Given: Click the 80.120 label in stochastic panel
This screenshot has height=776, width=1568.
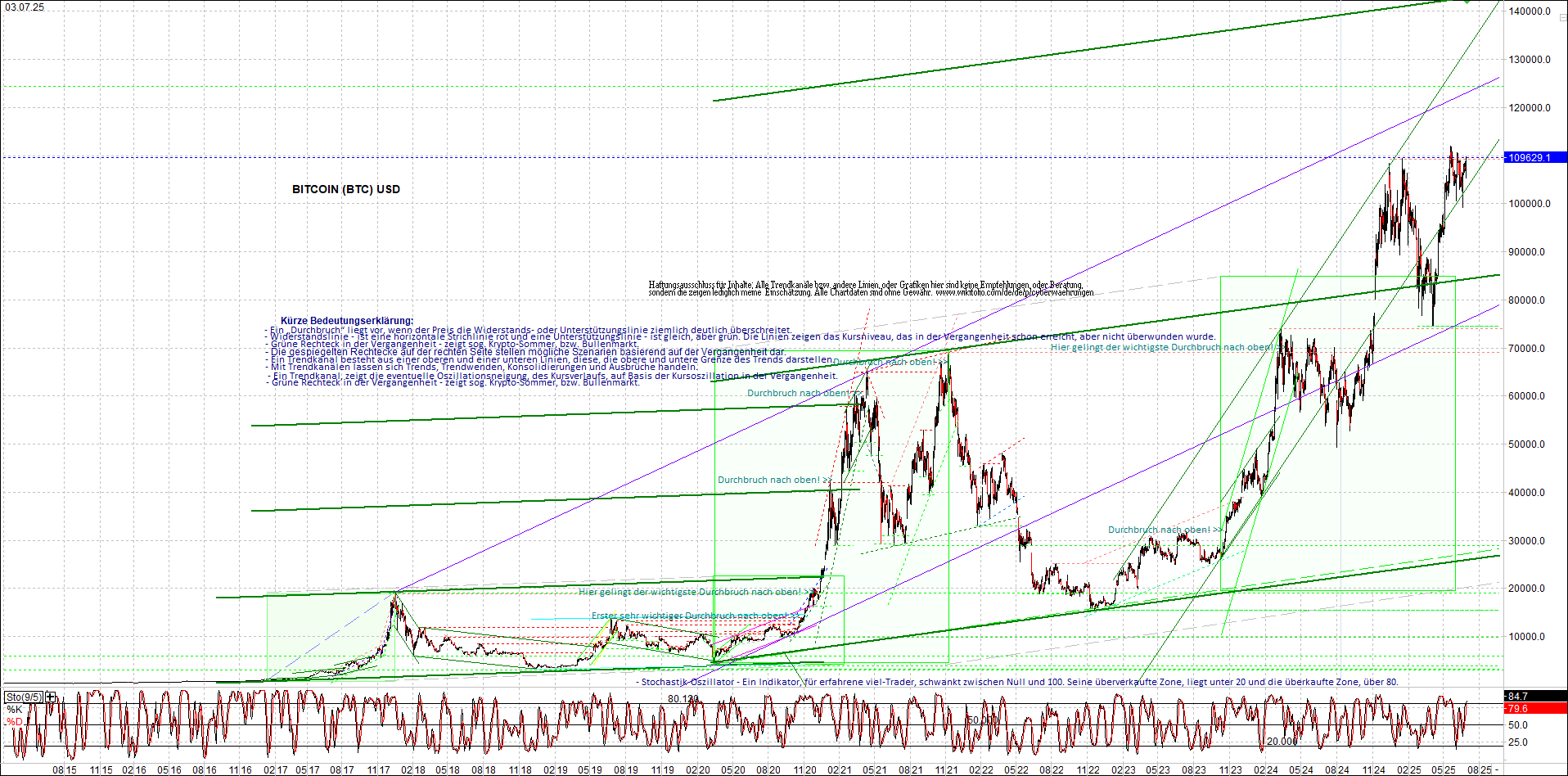Looking at the screenshot, I should [x=683, y=699].
